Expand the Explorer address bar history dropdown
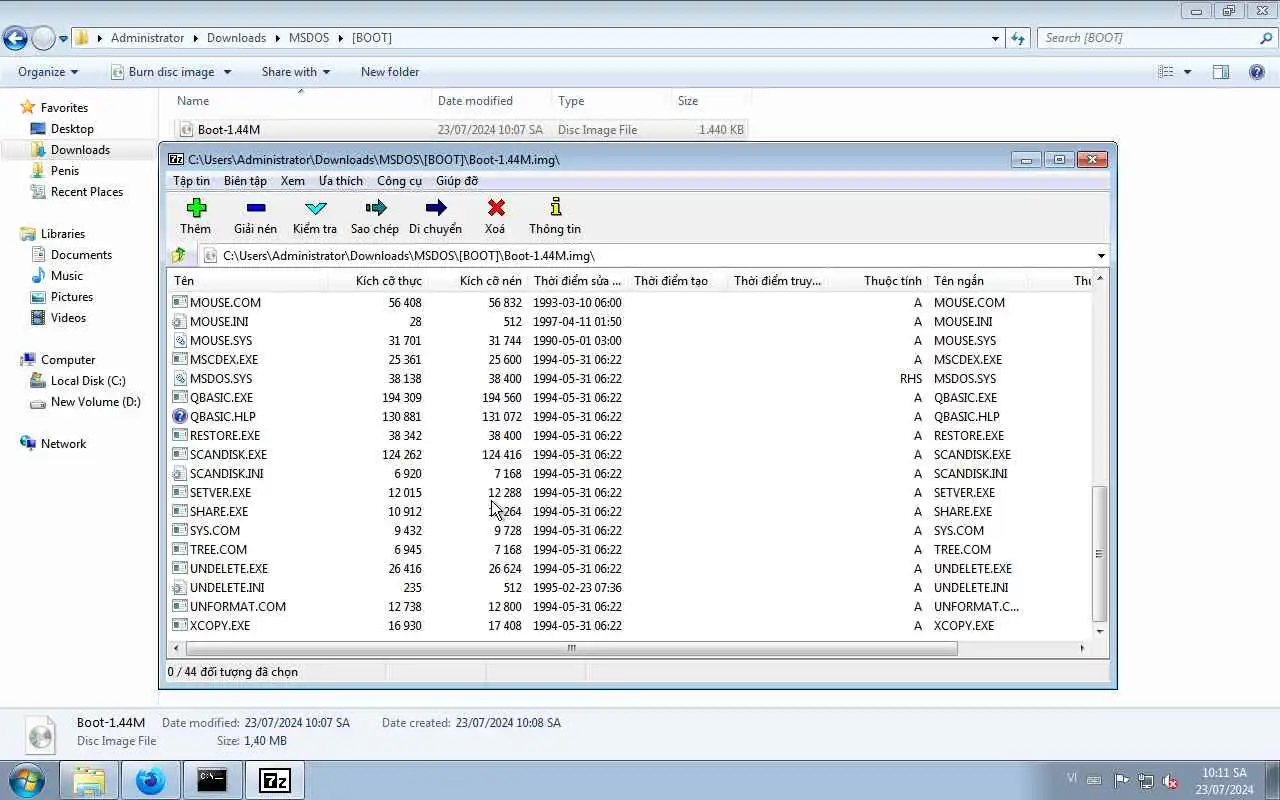Viewport: 1280px width, 800px height. coord(995,38)
